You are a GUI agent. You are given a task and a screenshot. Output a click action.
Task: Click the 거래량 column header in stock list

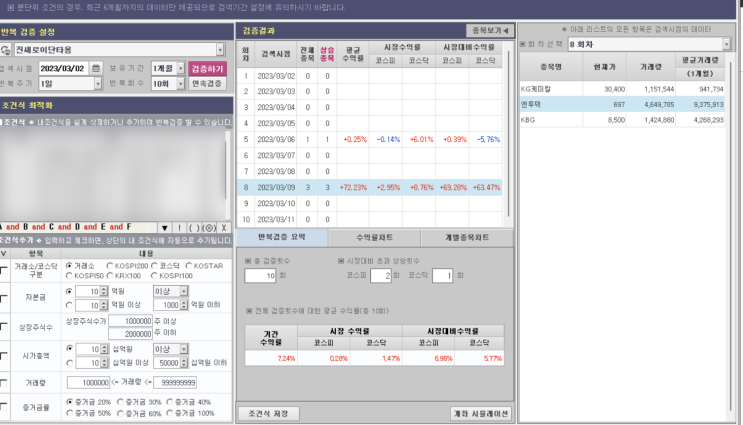[651, 67]
